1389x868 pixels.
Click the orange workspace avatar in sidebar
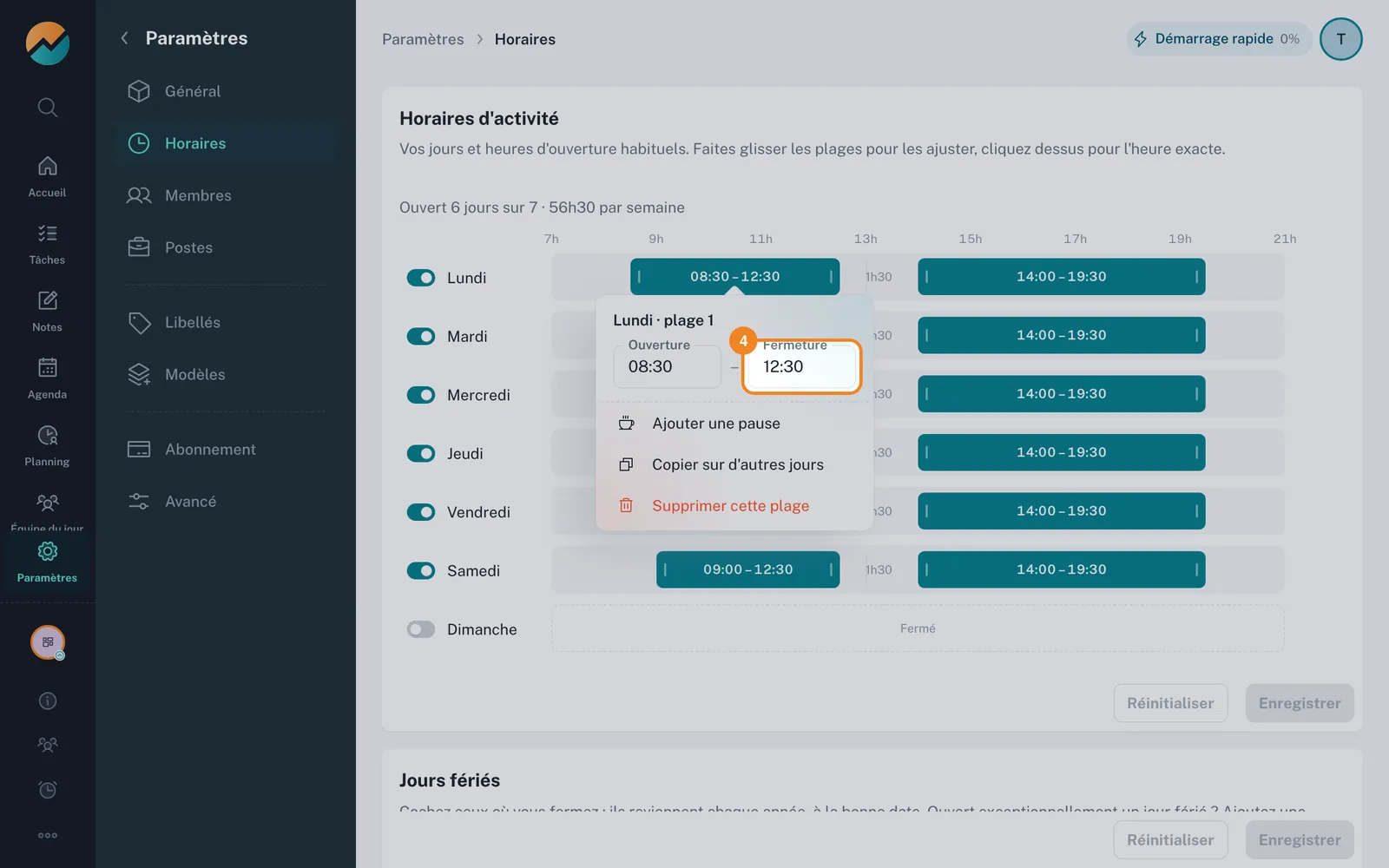pyautogui.click(x=48, y=642)
